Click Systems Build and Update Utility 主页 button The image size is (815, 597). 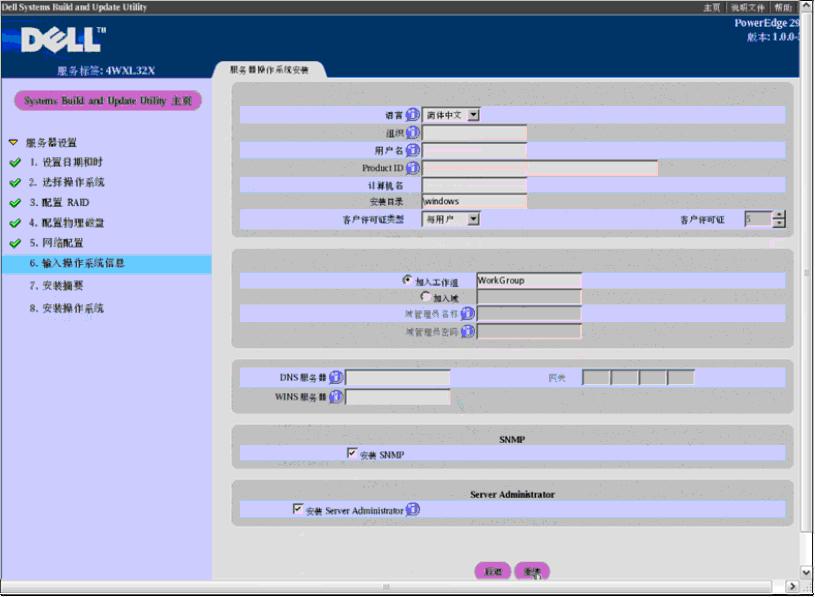(x=108, y=101)
